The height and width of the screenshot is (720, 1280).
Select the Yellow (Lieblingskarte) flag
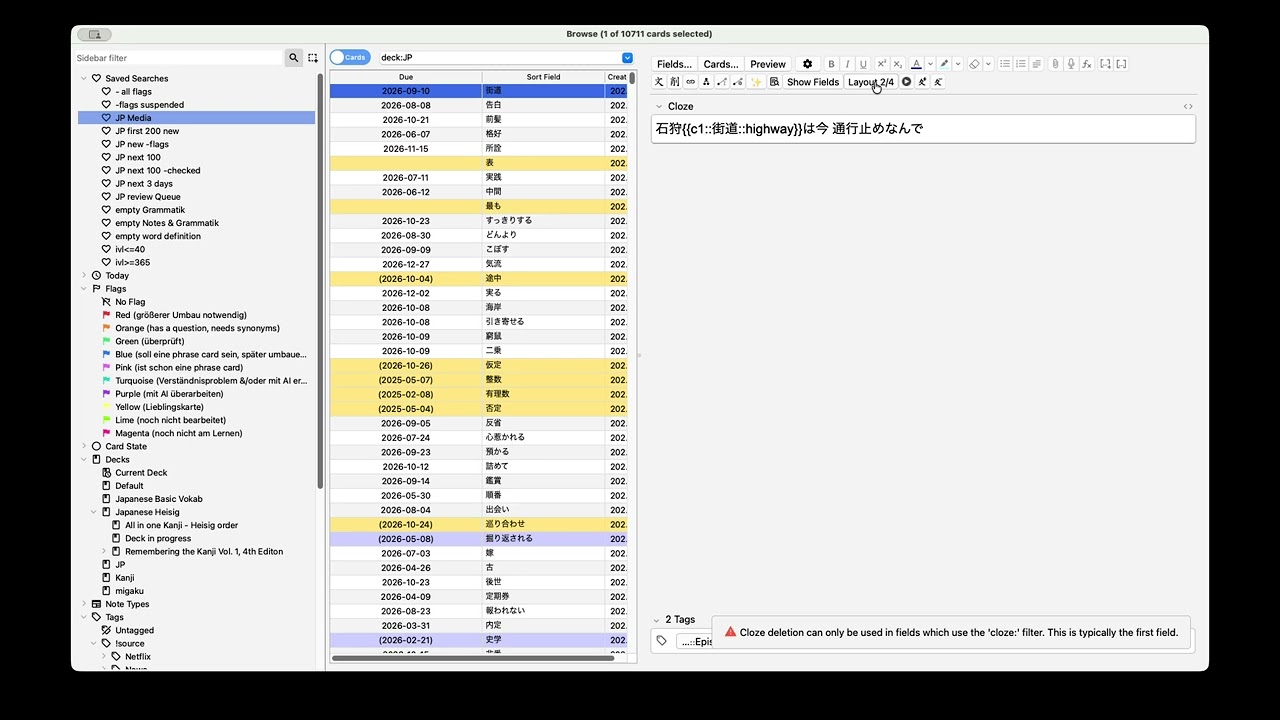tap(159, 407)
